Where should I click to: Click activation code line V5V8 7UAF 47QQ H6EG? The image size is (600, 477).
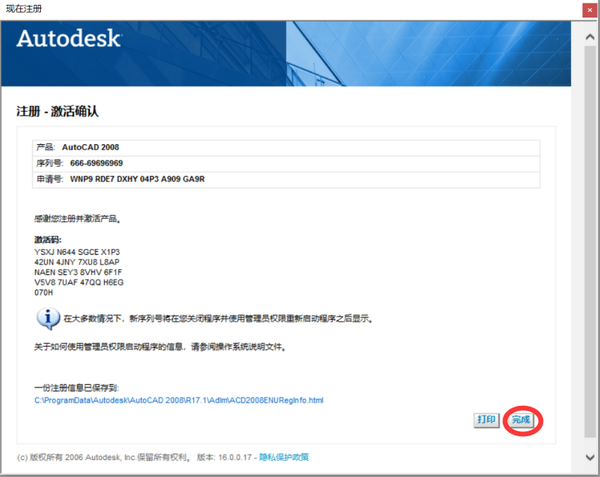[x=79, y=282]
